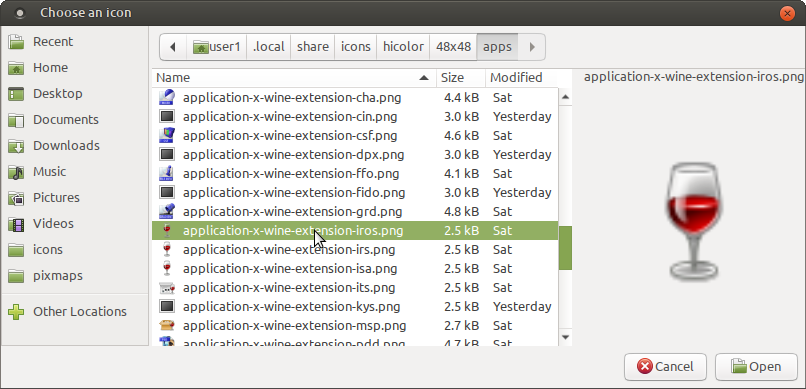The width and height of the screenshot is (806, 389).
Task: Click the scrollbar down arrow
Action: pos(565,337)
